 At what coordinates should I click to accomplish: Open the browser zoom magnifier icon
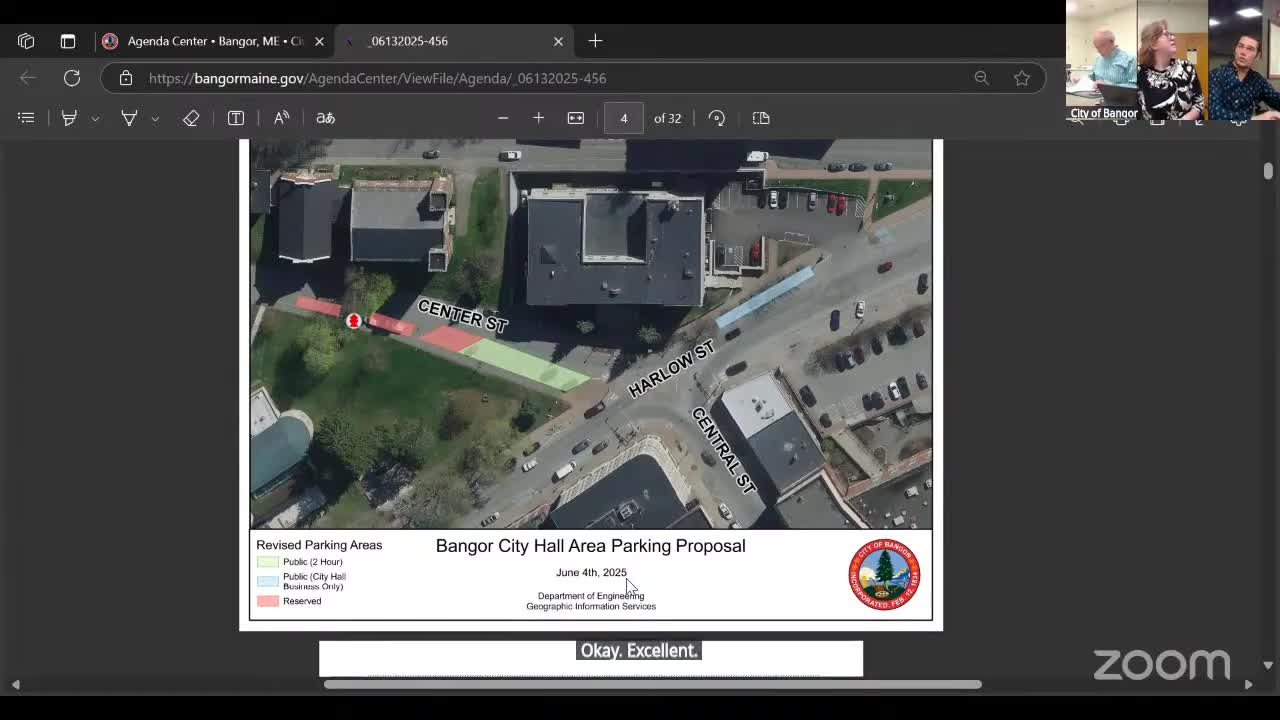click(981, 78)
